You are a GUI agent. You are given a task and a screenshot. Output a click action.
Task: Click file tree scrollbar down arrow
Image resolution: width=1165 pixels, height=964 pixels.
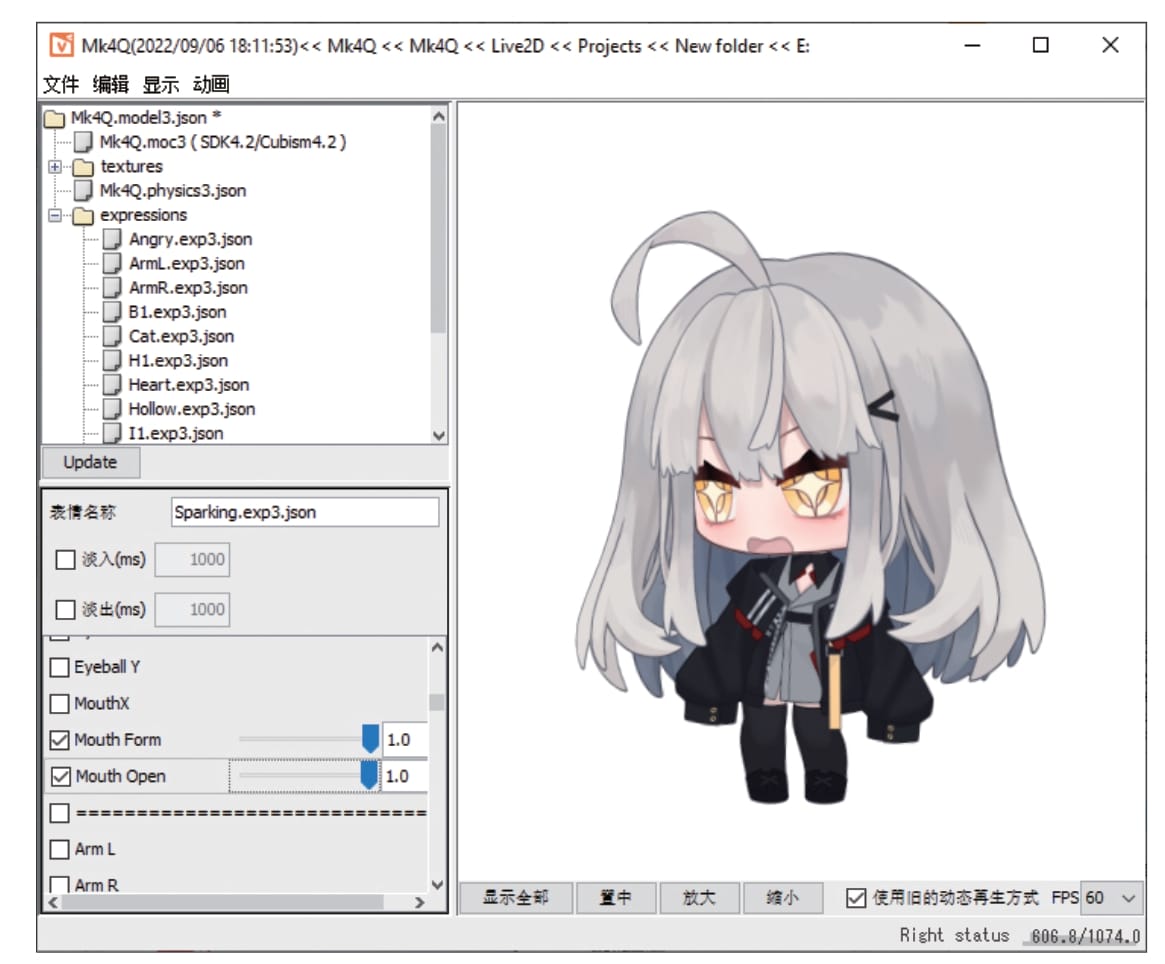click(438, 436)
